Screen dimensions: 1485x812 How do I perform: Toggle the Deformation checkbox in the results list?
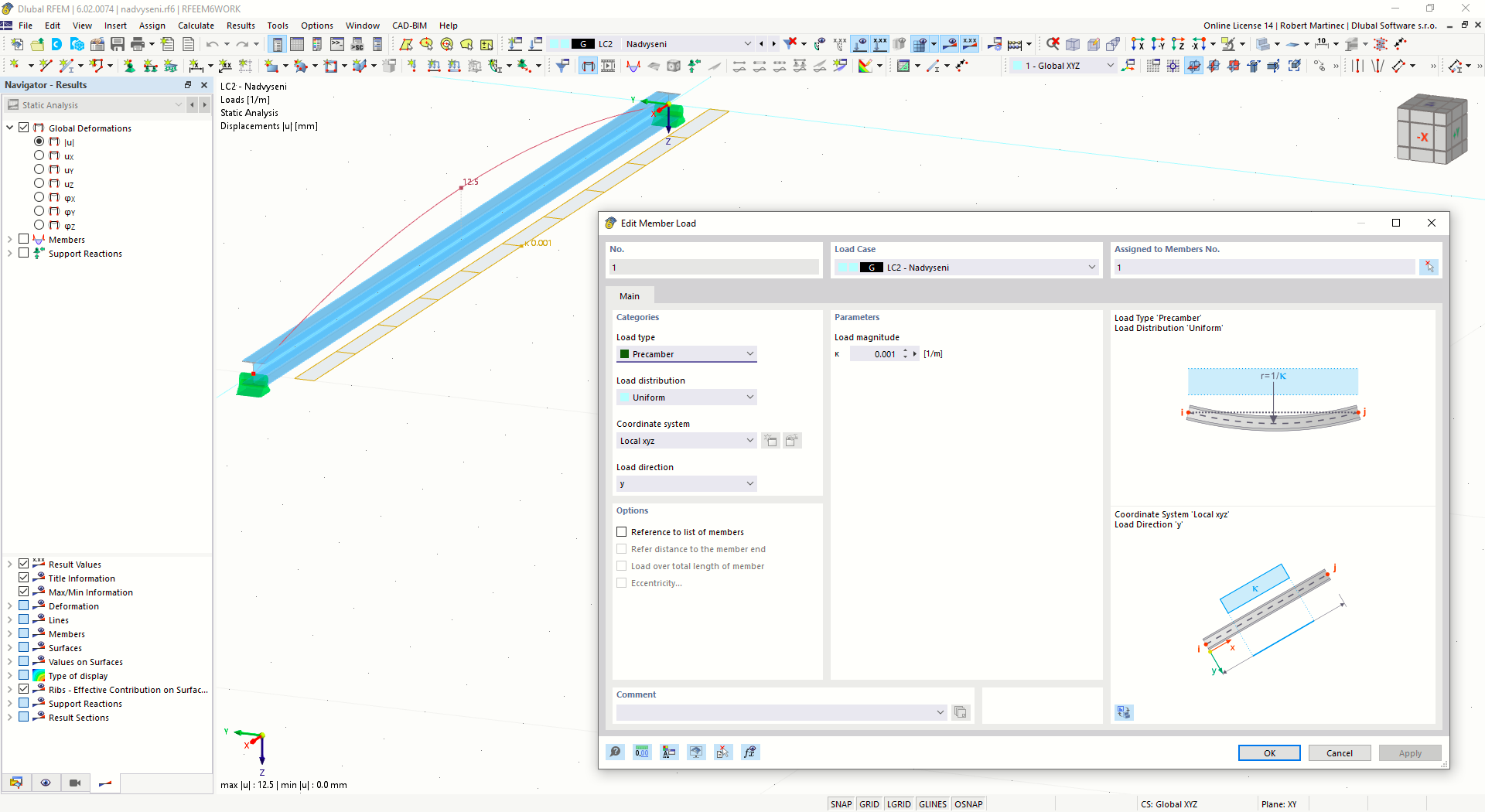pos(23,606)
